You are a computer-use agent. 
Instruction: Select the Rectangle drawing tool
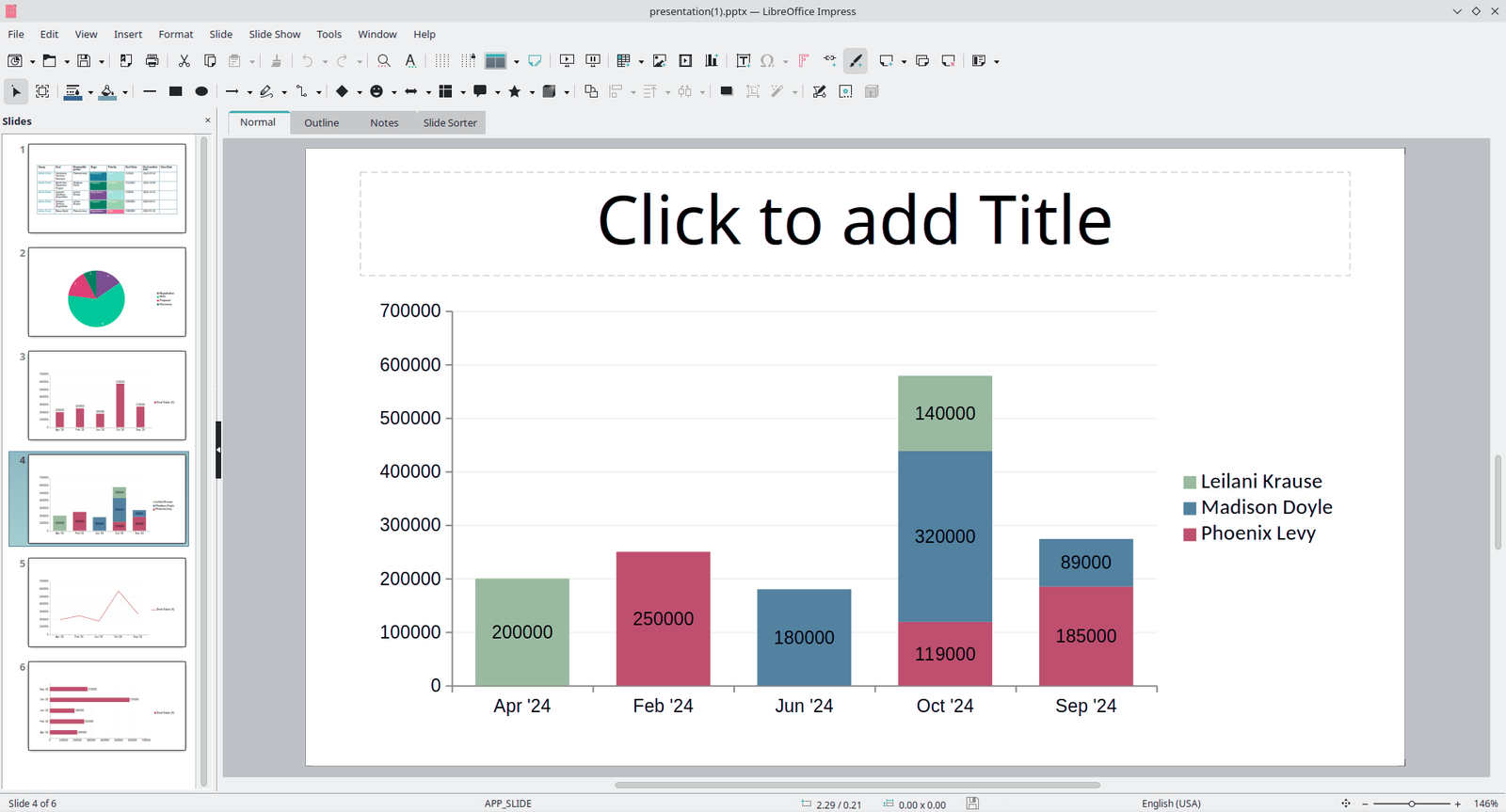pyautogui.click(x=175, y=91)
